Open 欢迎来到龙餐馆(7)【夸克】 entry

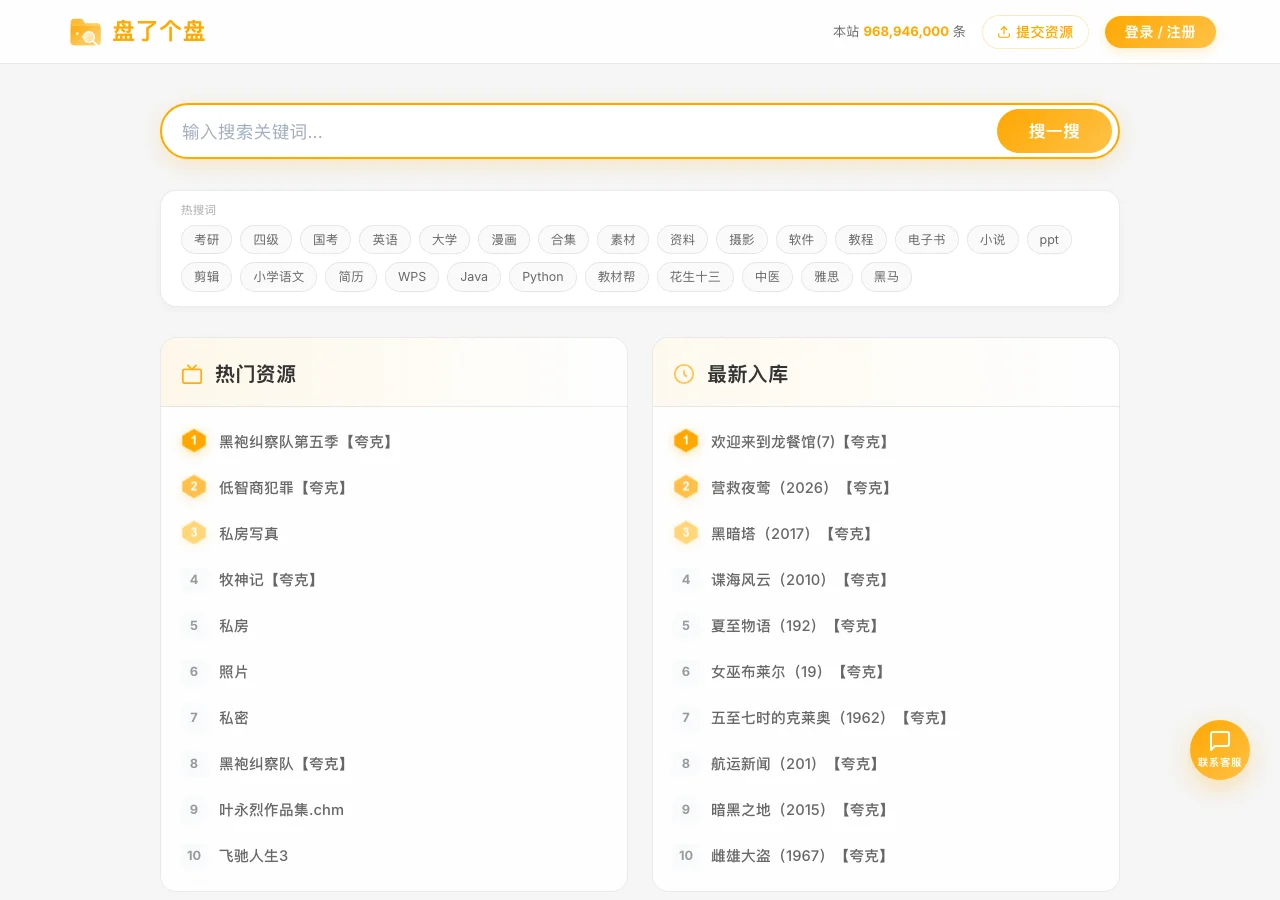pos(802,441)
